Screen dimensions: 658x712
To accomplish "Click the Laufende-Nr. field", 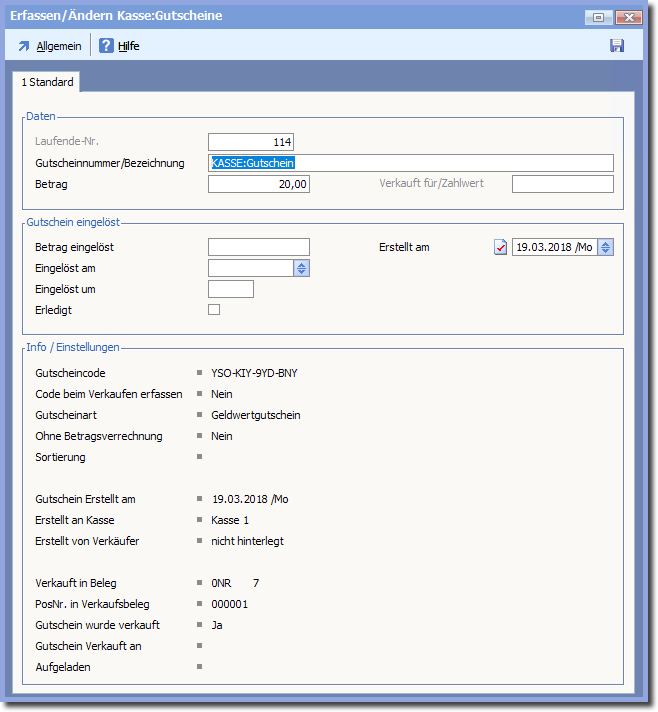I will (x=251, y=142).
